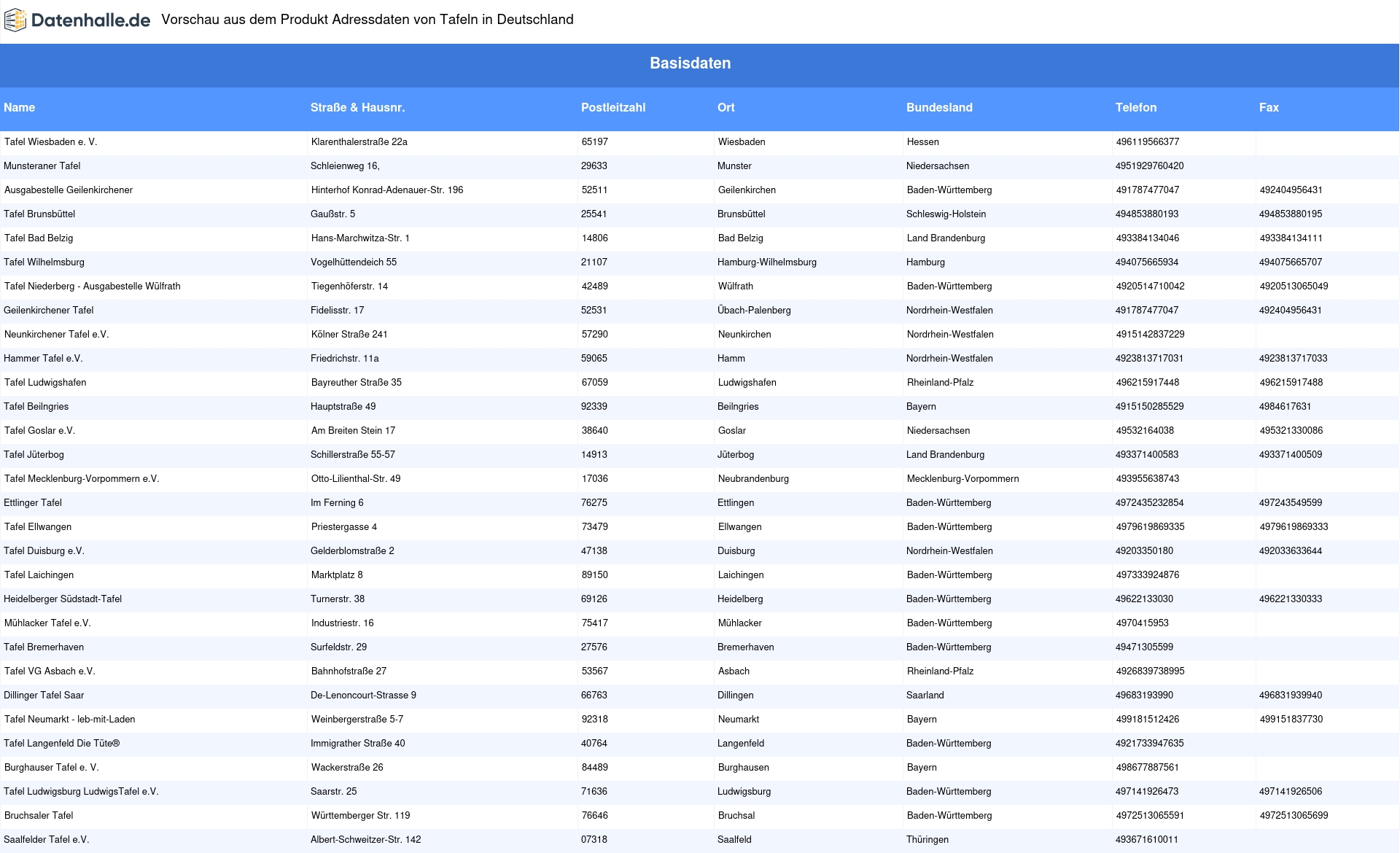Click the Datenhalle.de logo icon

pyautogui.click(x=15, y=20)
